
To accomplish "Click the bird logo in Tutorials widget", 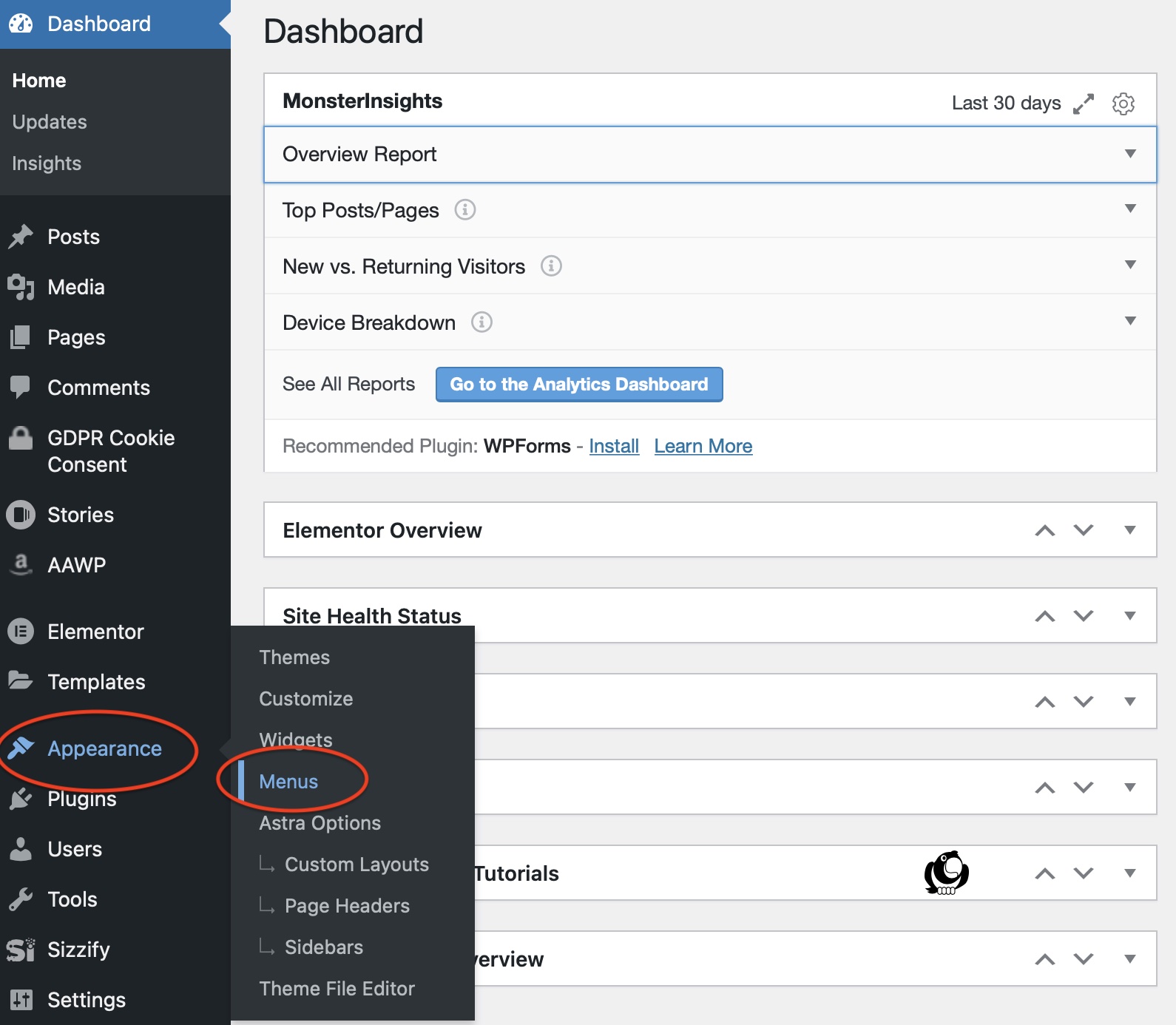I will (946, 873).
